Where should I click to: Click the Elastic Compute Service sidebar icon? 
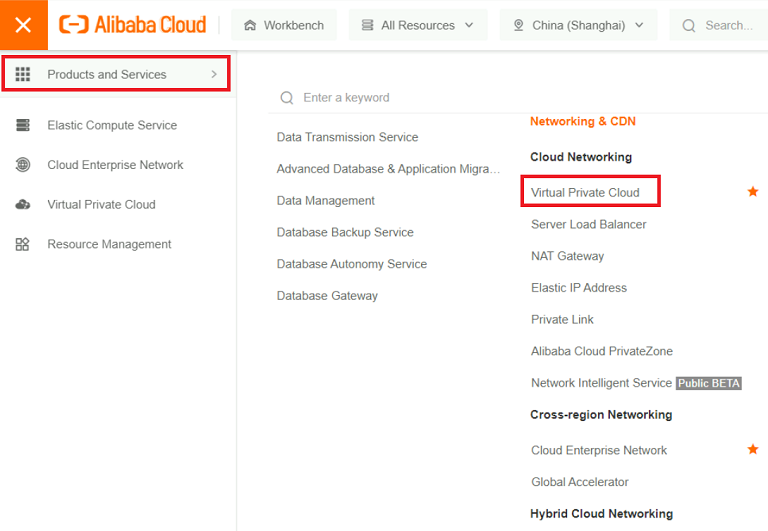click(23, 125)
